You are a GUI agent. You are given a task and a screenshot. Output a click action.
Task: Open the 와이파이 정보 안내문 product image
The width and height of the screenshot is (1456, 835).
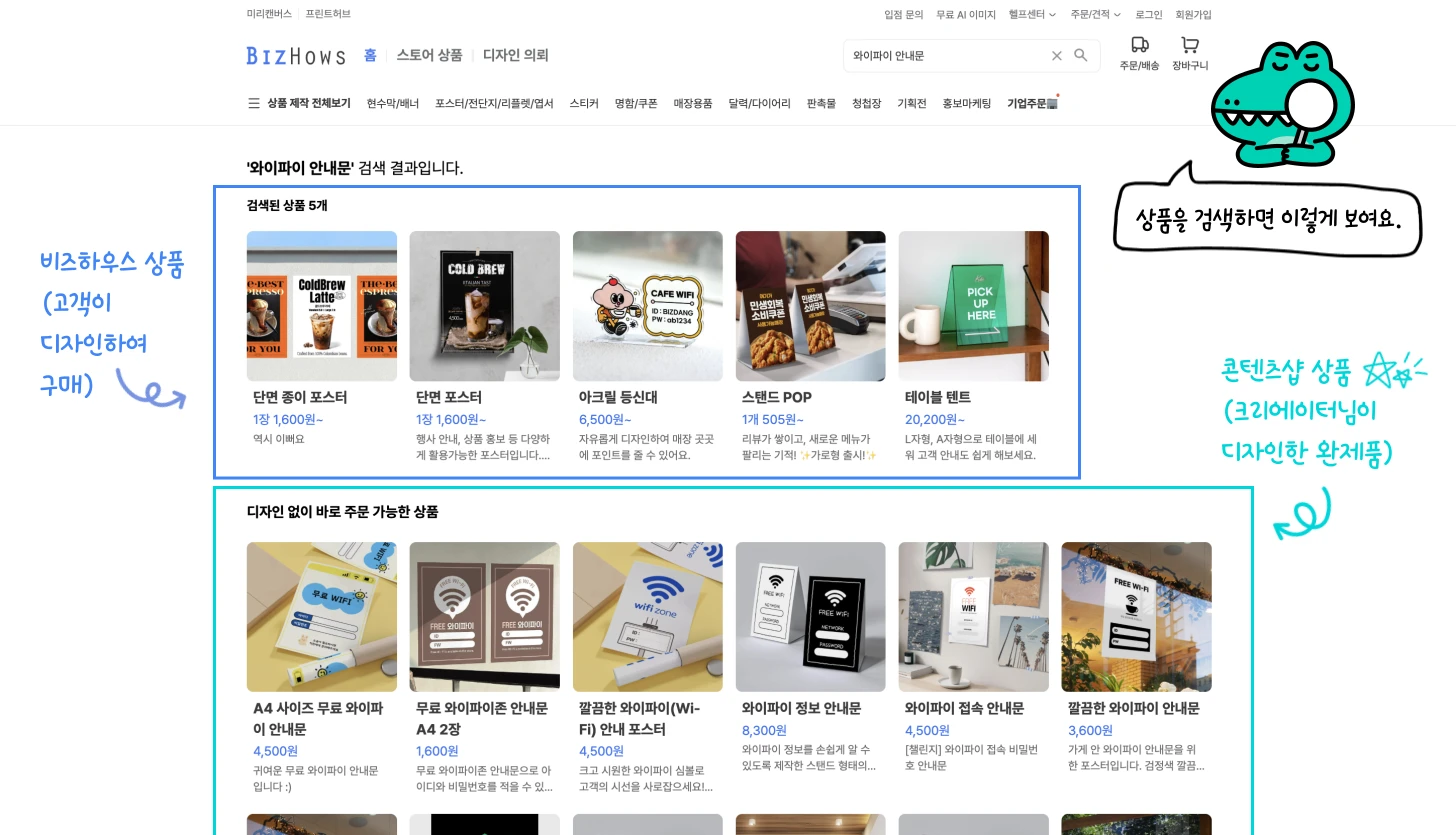pos(810,617)
